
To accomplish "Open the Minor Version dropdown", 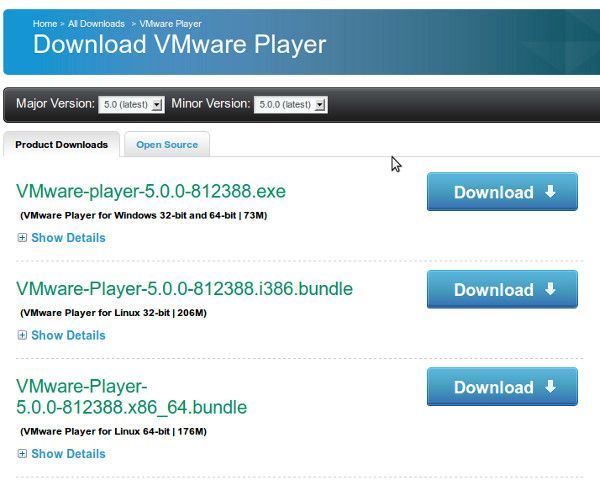I will [x=291, y=104].
